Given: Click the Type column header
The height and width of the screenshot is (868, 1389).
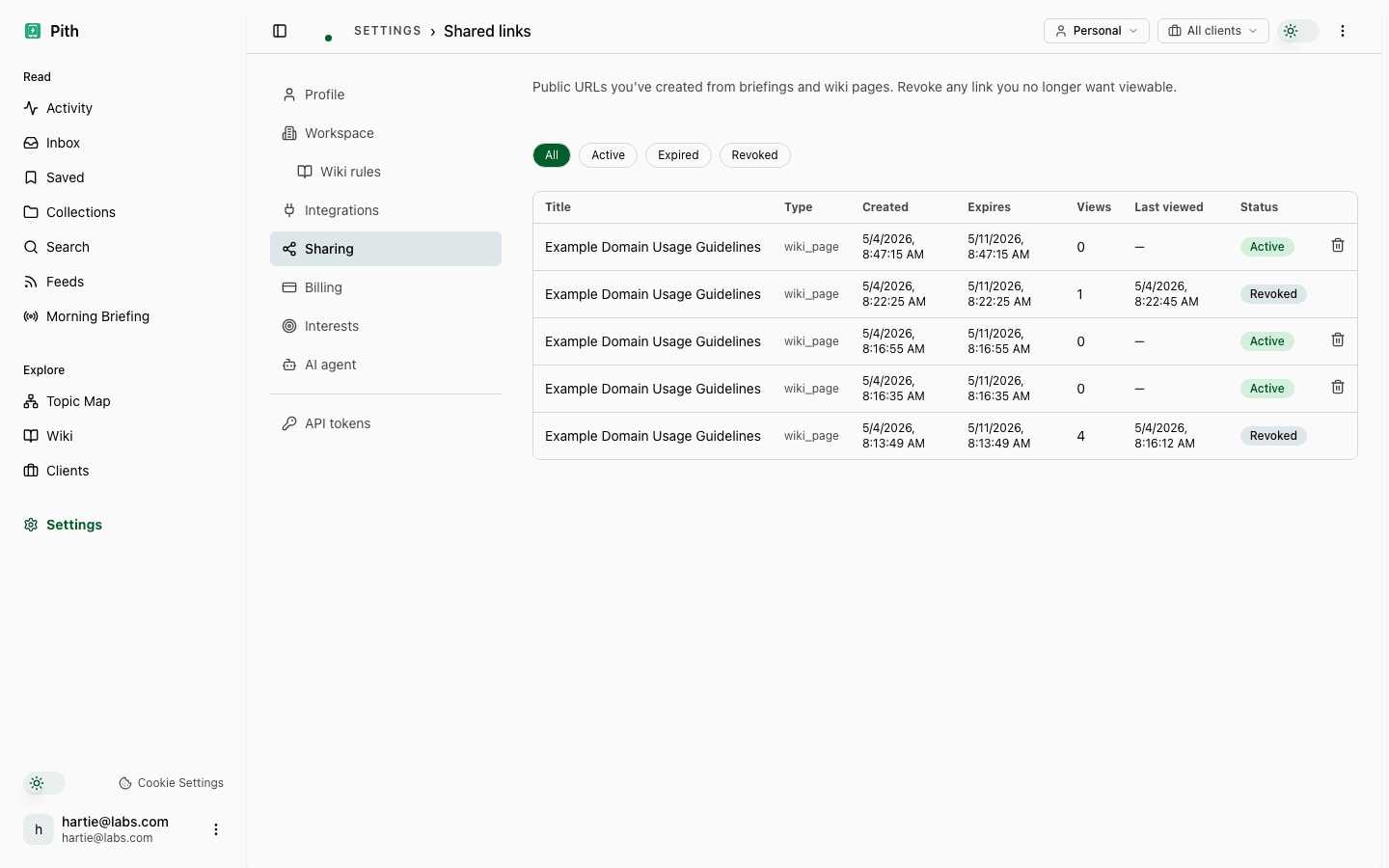Looking at the screenshot, I should pyautogui.click(x=798, y=207).
